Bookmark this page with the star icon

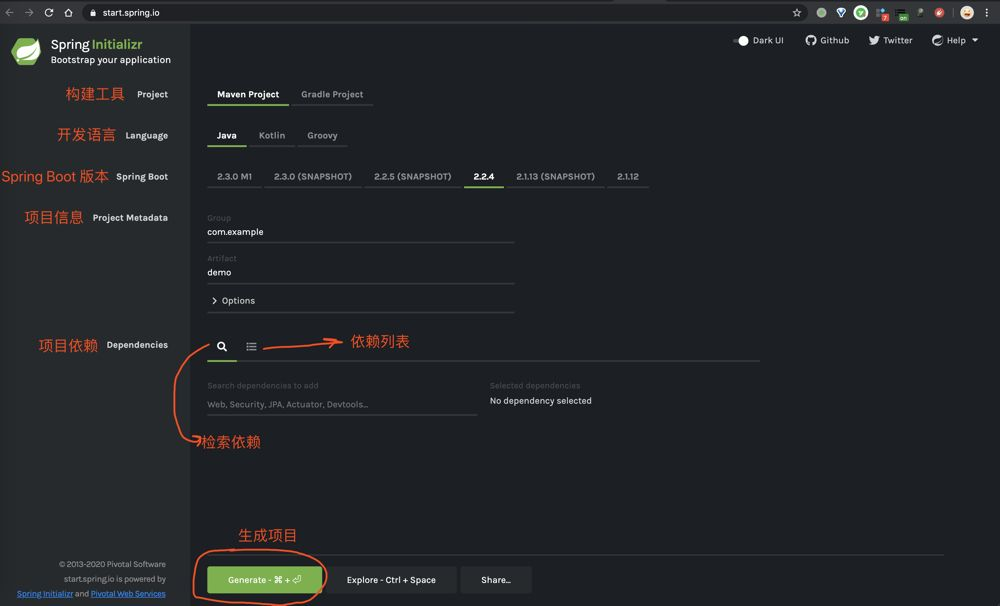coord(797,13)
